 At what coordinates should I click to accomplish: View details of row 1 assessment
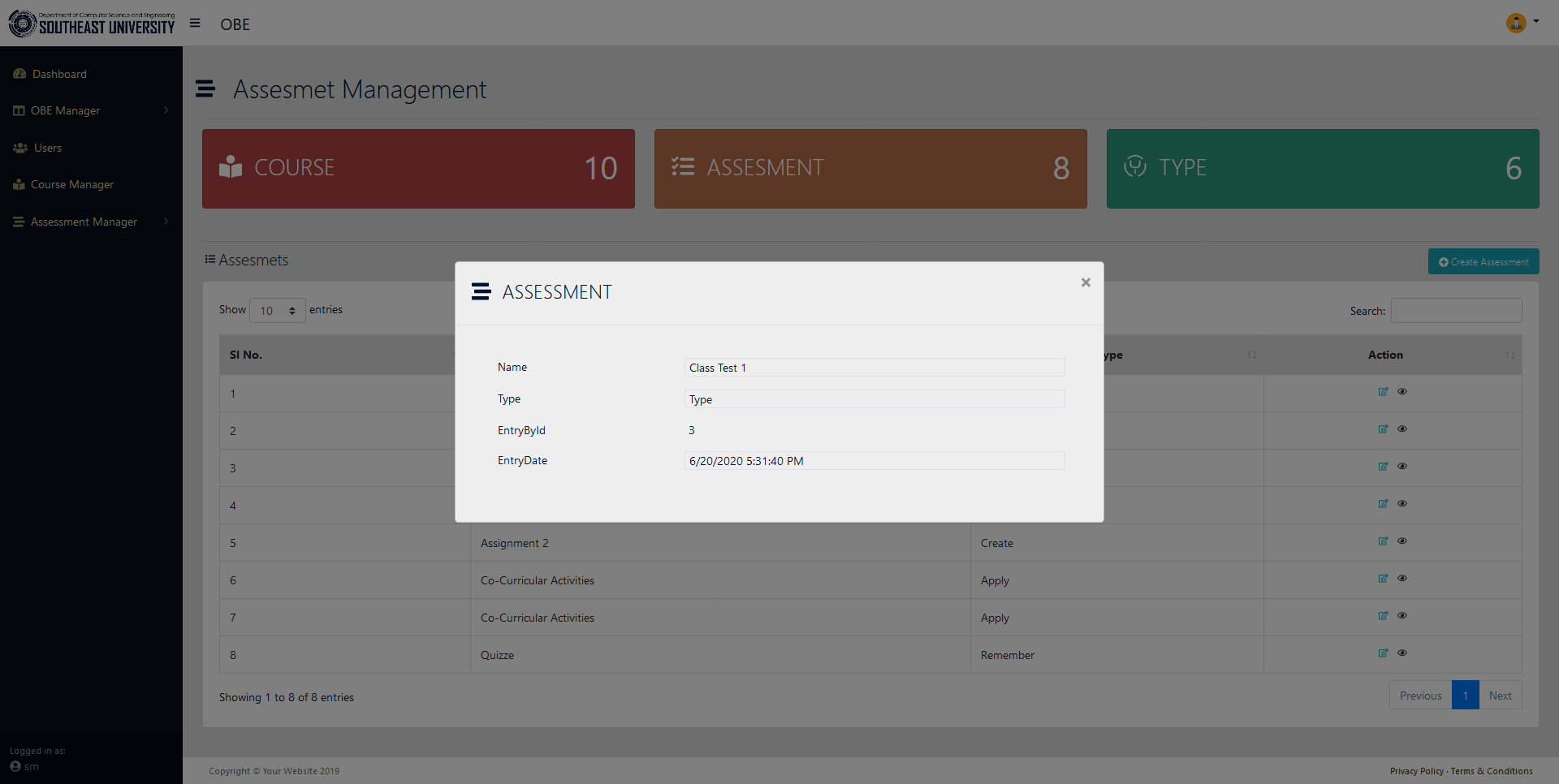[x=1402, y=392]
